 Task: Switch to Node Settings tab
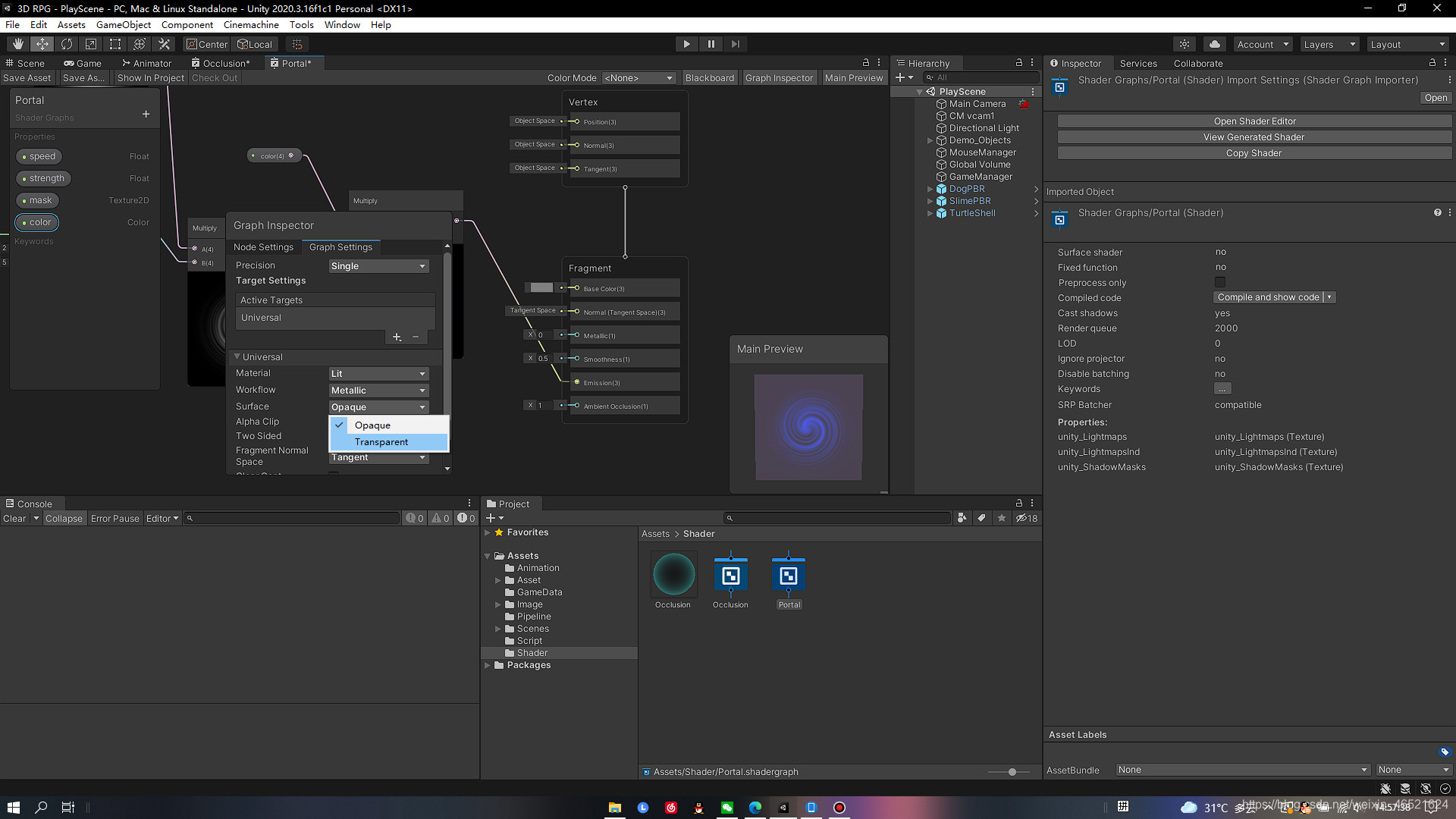[x=263, y=247]
